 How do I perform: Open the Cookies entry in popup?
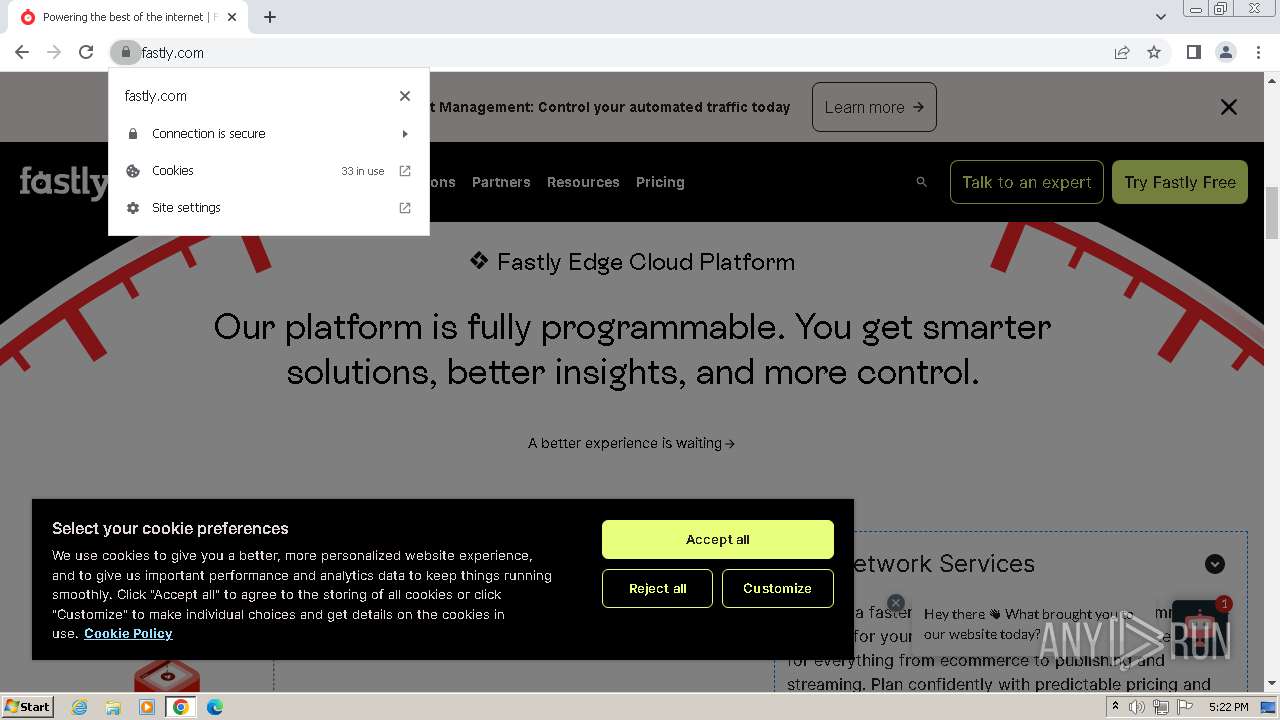click(x=269, y=171)
